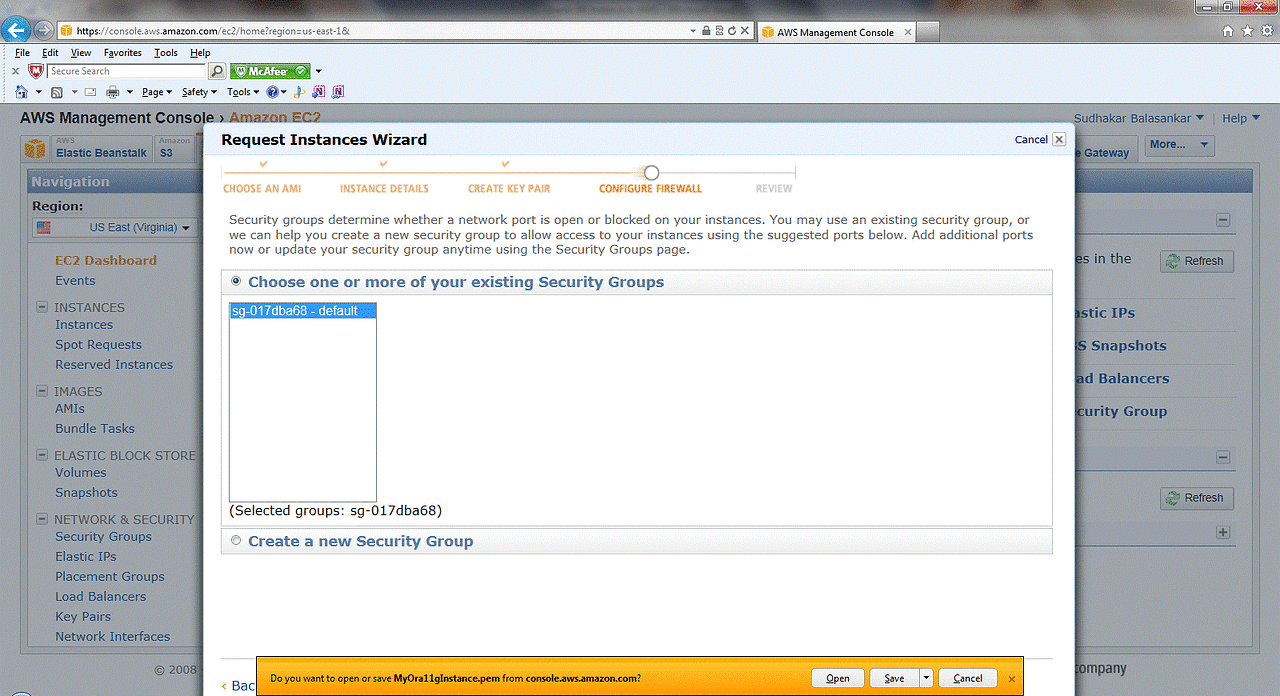The height and width of the screenshot is (696, 1280).
Task: Open the Help menu in menu bar
Action: 200,53
